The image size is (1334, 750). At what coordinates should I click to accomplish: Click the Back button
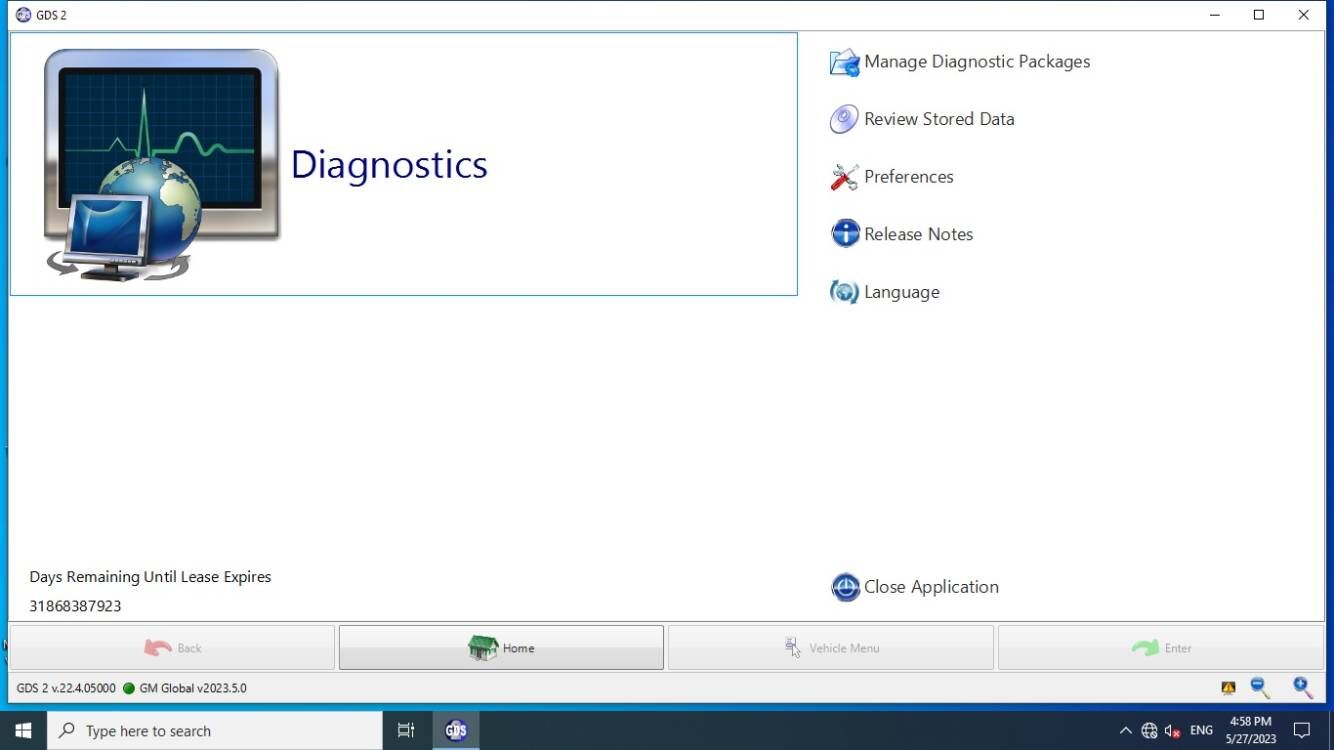(172, 648)
